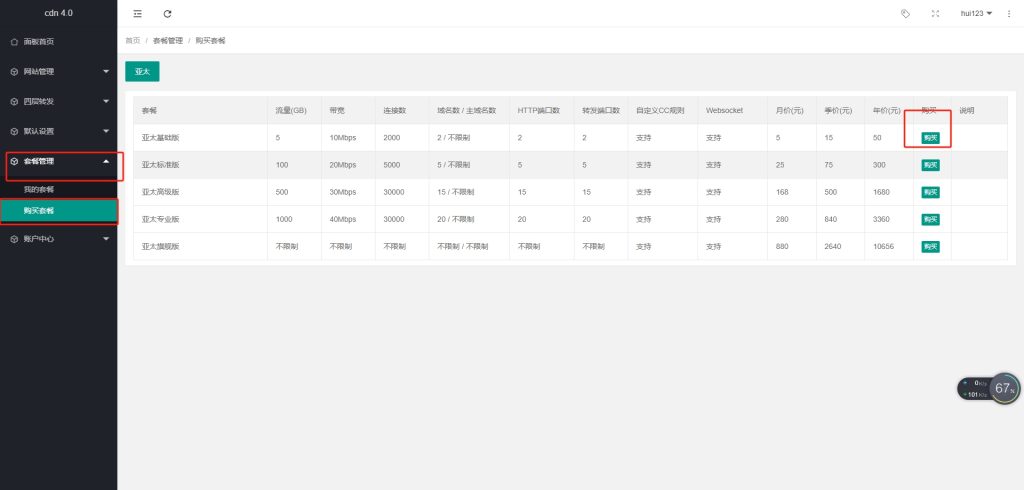Open the vertical three-dot more menu
This screenshot has width=1024, height=490.
(x=1009, y=13)
